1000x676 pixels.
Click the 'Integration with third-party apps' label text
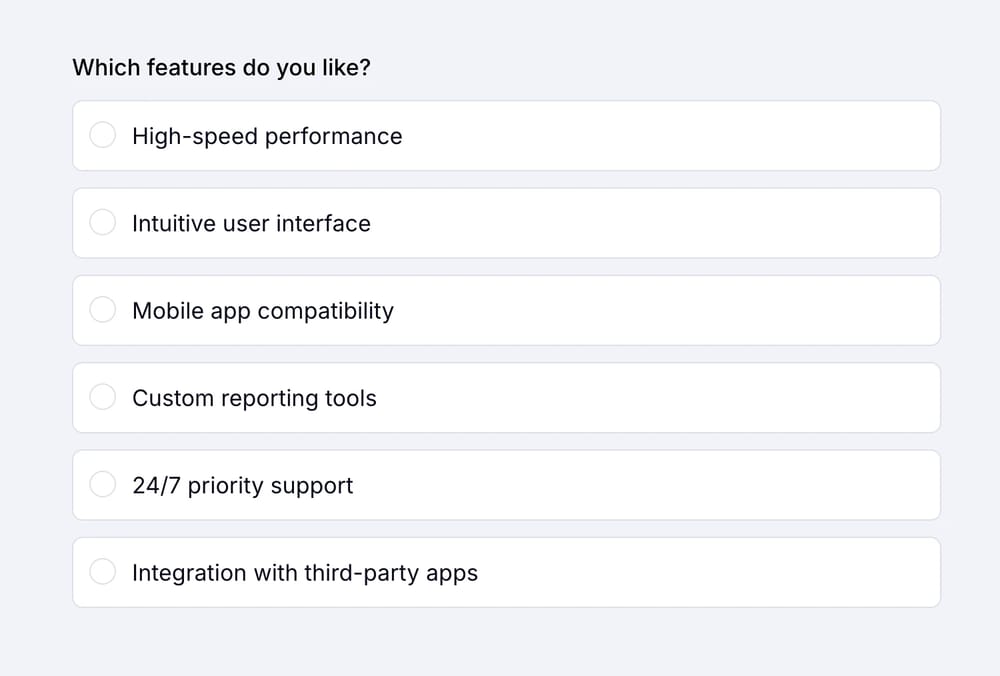(x=305, y=573)
